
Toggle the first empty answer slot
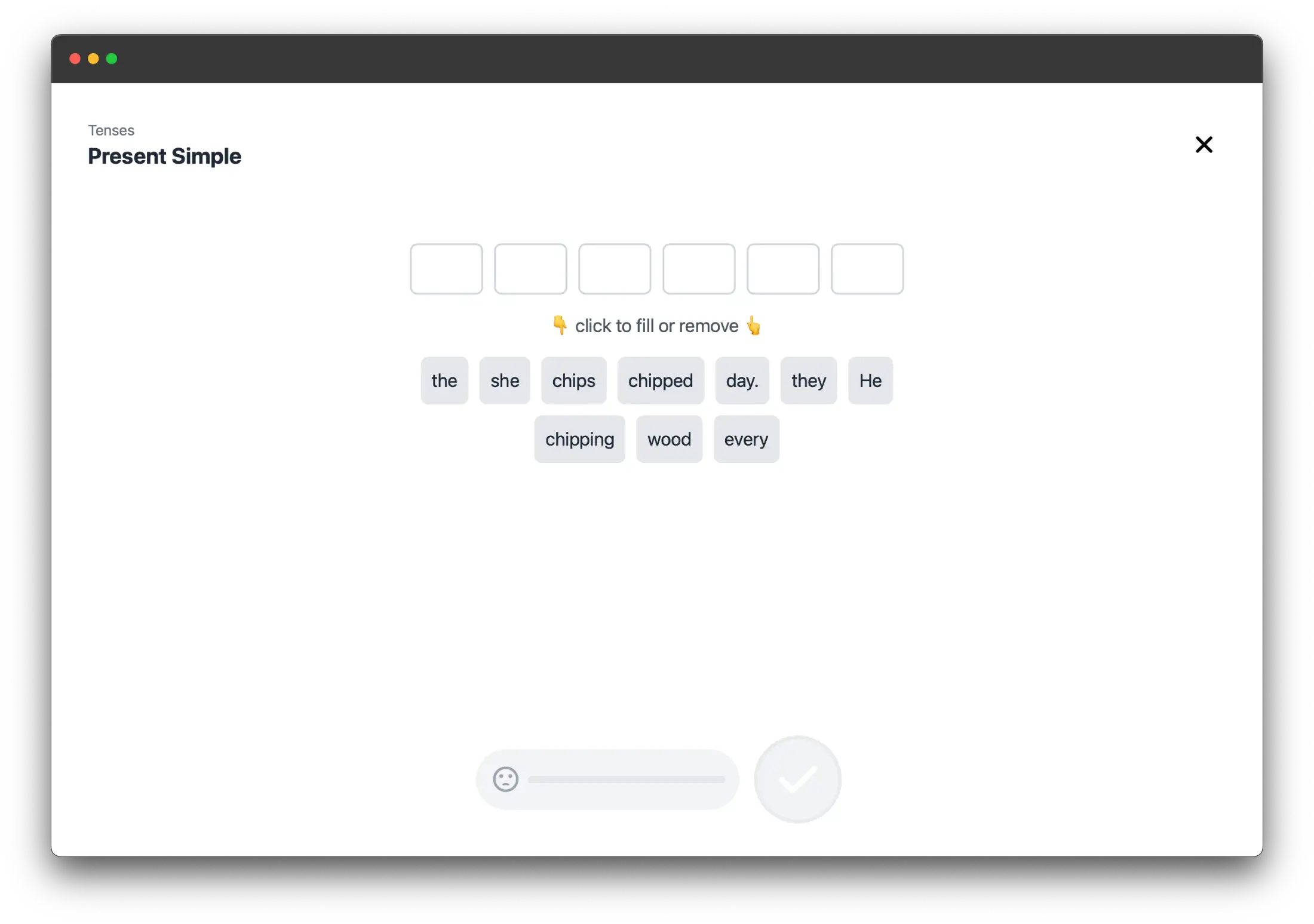pyautogui.click(x=446, y=268)
